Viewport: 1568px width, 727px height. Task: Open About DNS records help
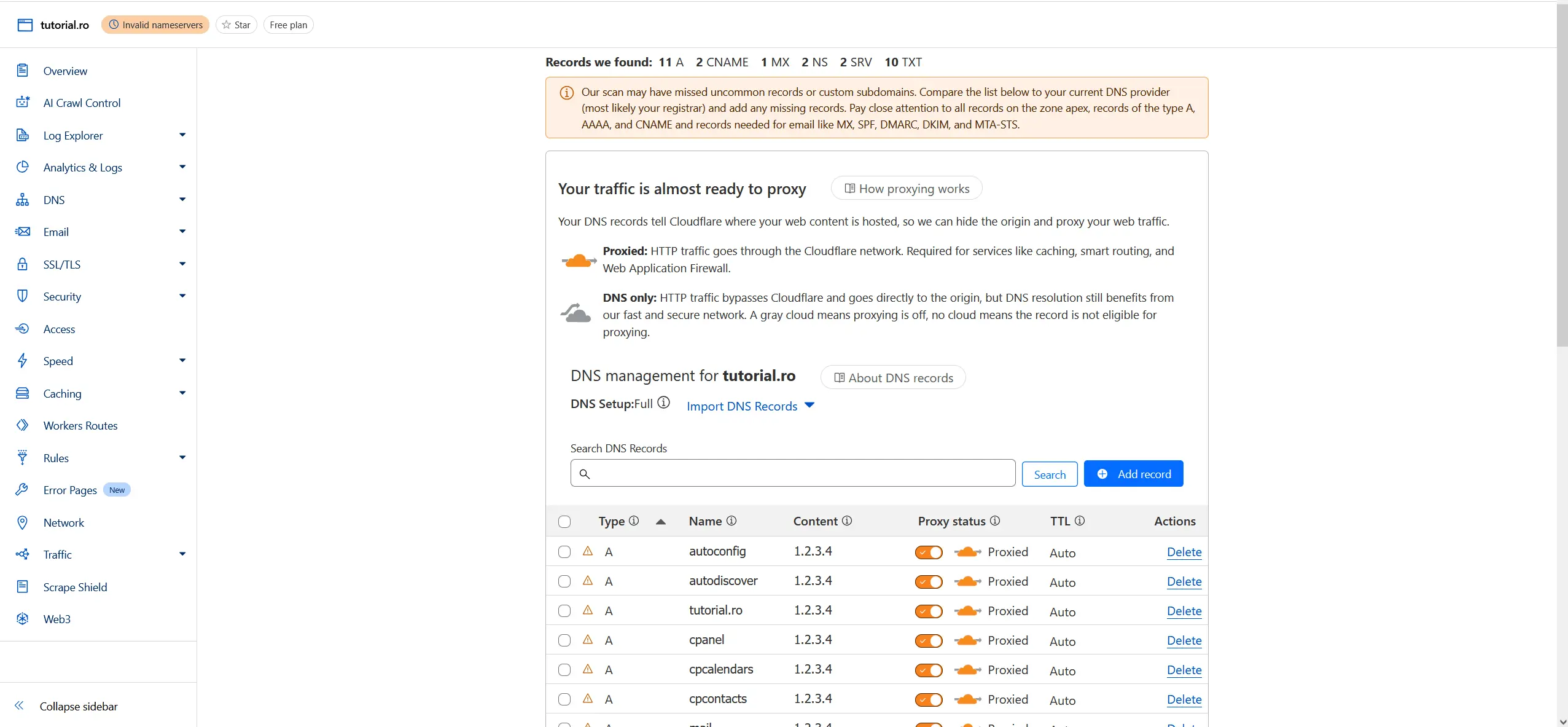coord(893,377)
